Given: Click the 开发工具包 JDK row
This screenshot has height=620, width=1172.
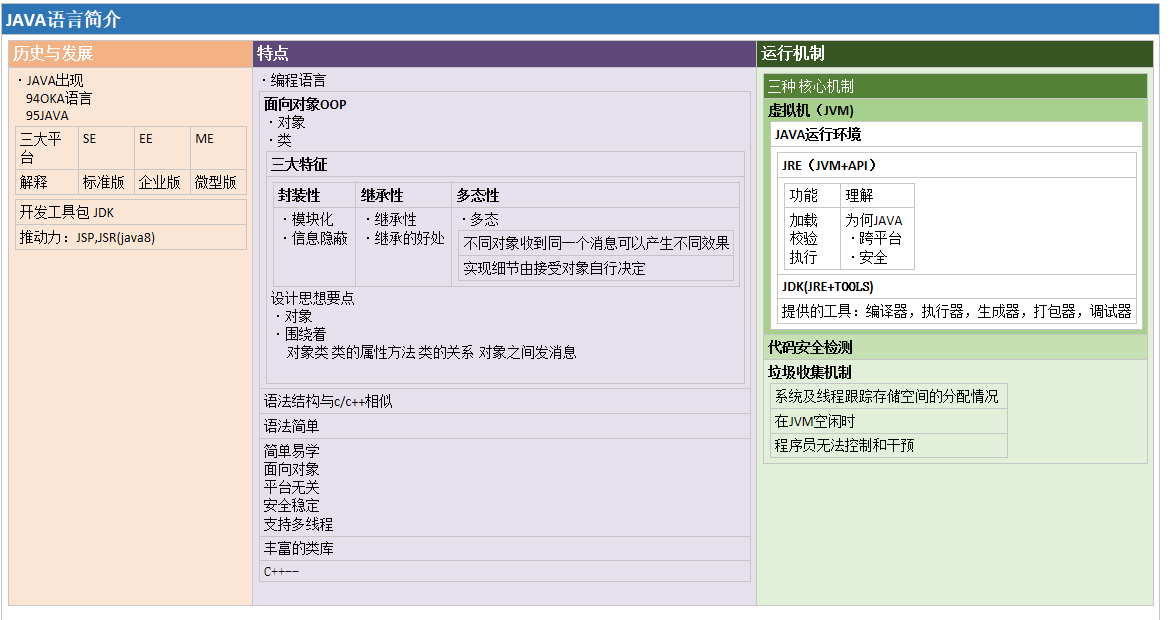Looking at the screenshot, I should click(x=130, y=212).
